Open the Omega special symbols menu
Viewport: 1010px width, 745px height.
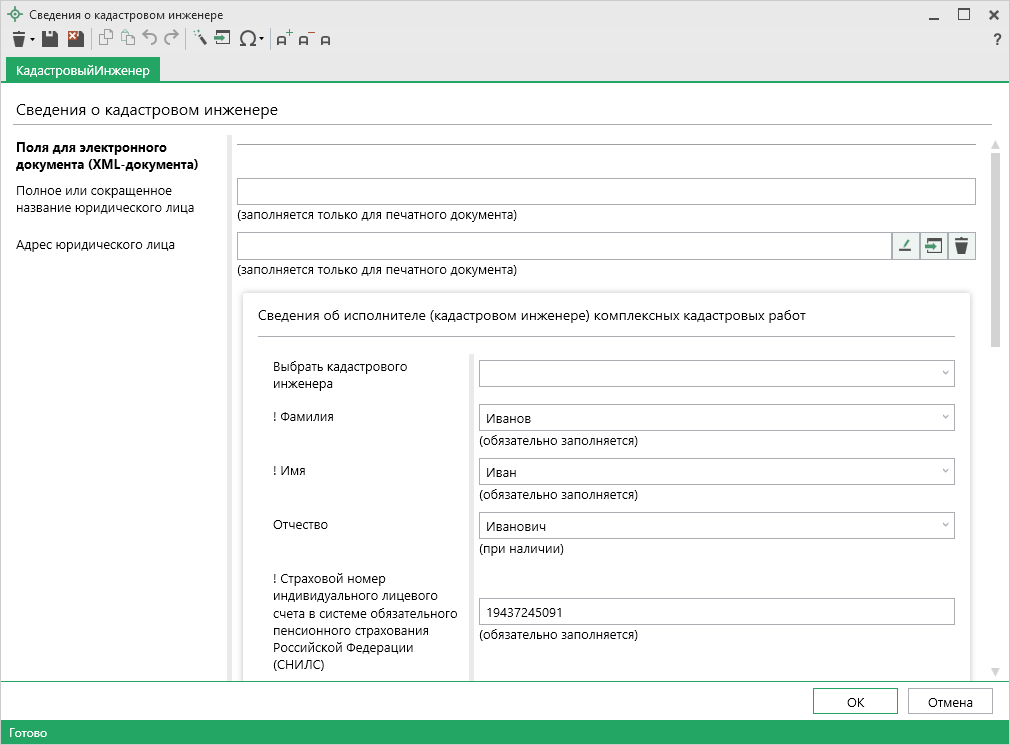click(249, 39)
